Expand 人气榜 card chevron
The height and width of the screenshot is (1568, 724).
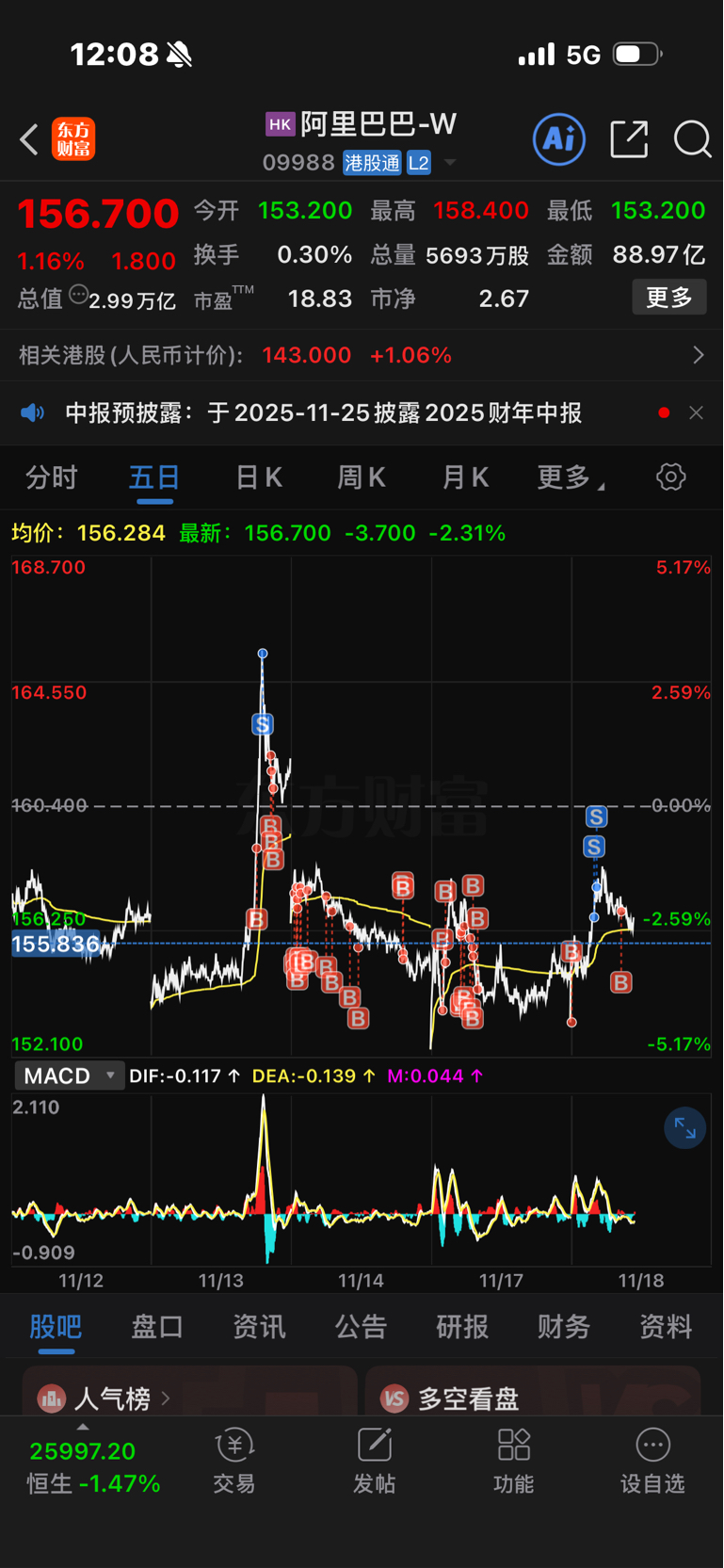point(166,1398)
